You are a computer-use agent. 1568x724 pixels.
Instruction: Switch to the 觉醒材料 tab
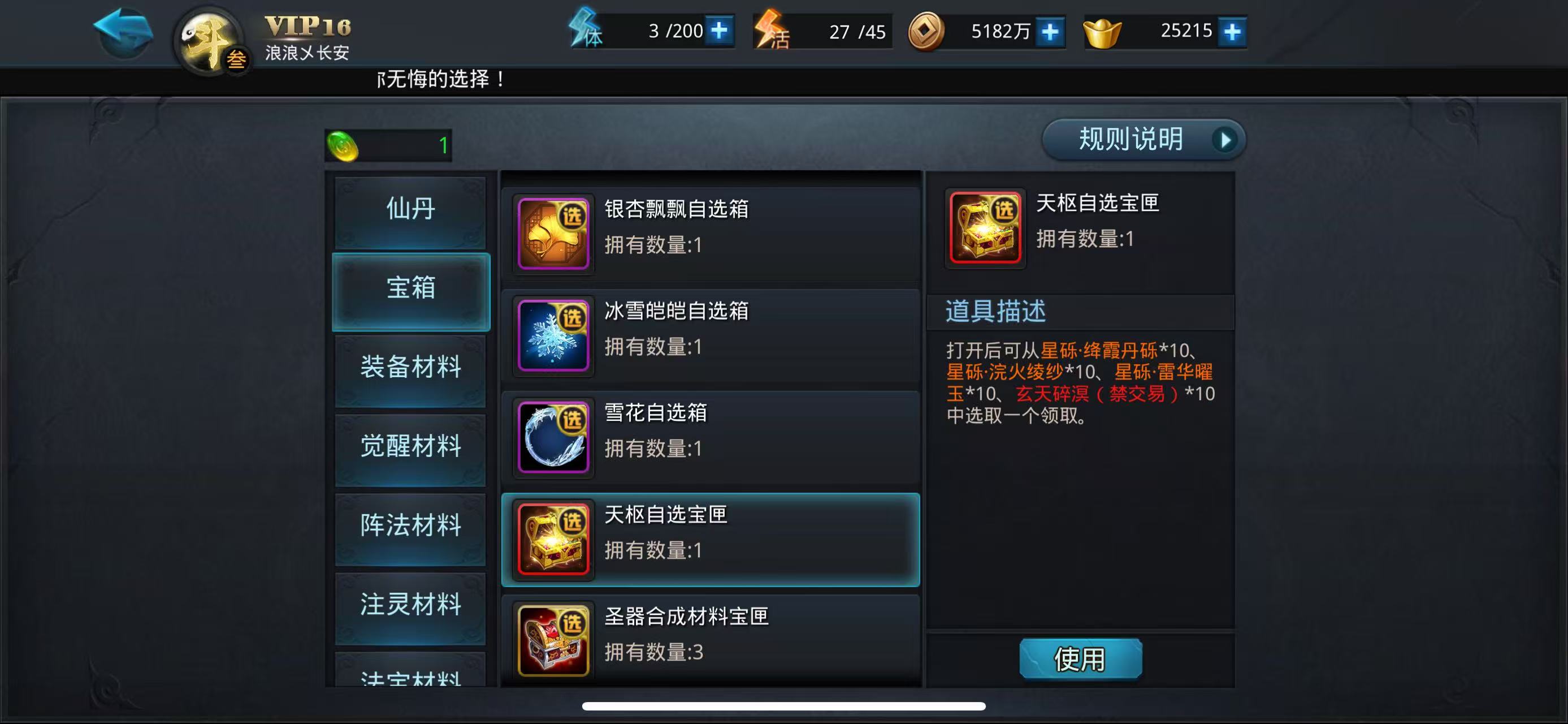[411, 447]
